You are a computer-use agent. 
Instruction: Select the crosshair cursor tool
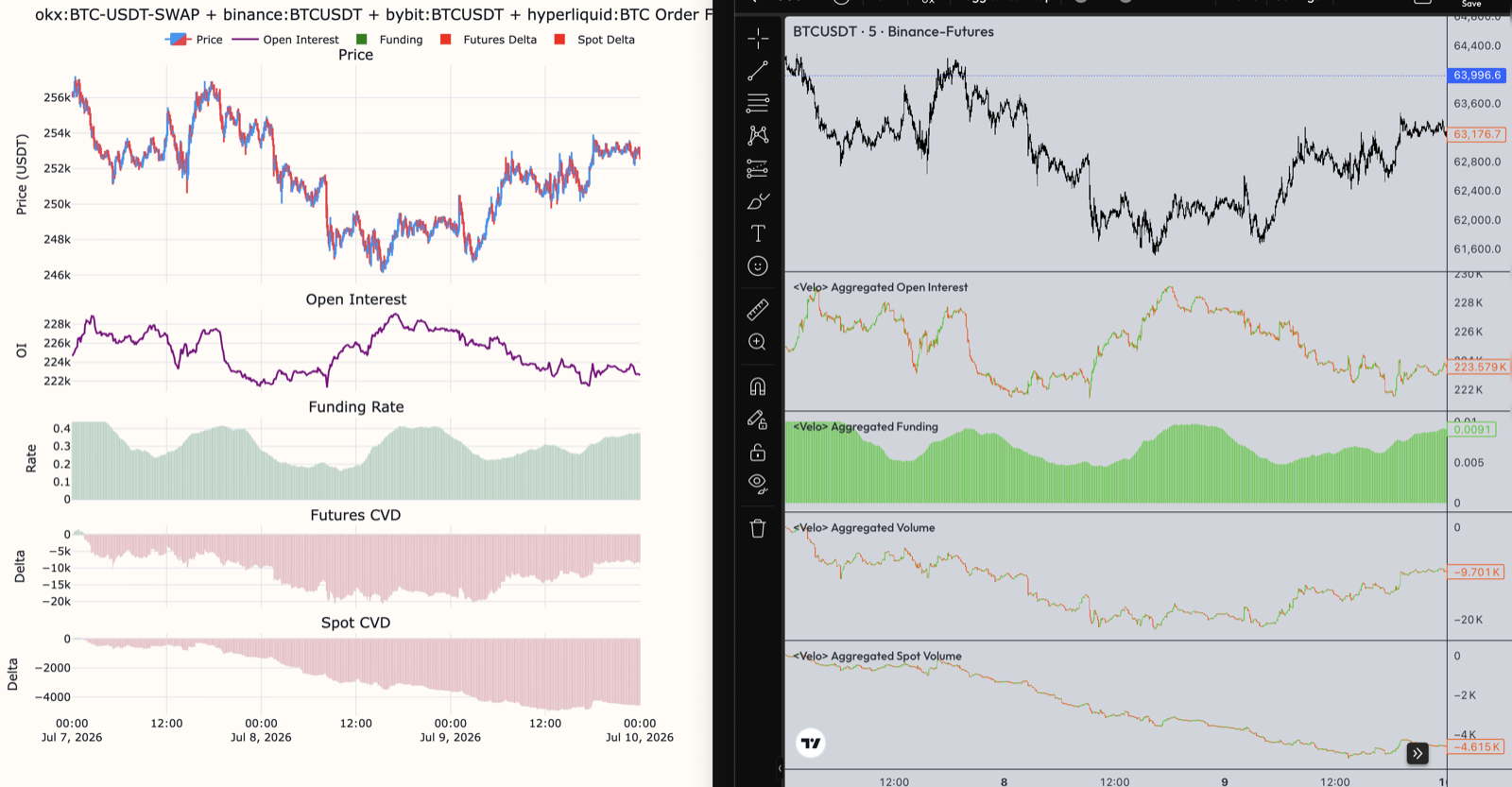point(758,38)
